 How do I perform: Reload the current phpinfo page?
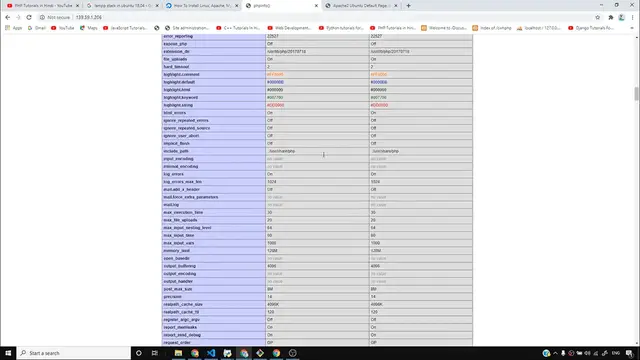click(x=29, y=18)
